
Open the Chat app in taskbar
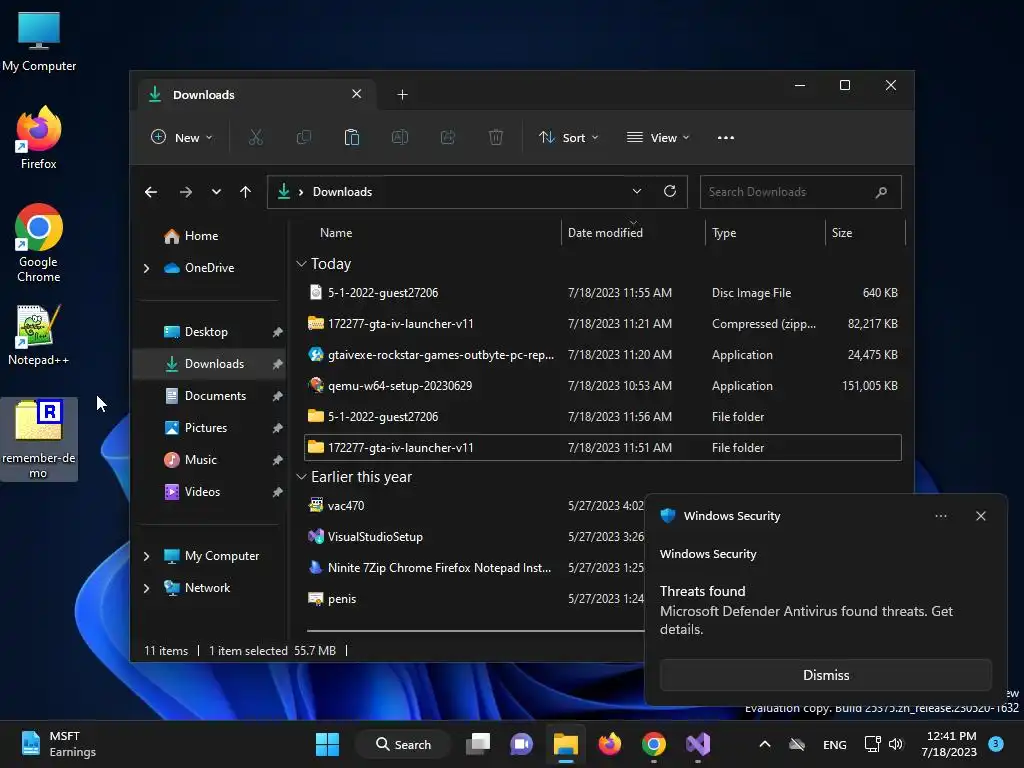click(521, 744)
